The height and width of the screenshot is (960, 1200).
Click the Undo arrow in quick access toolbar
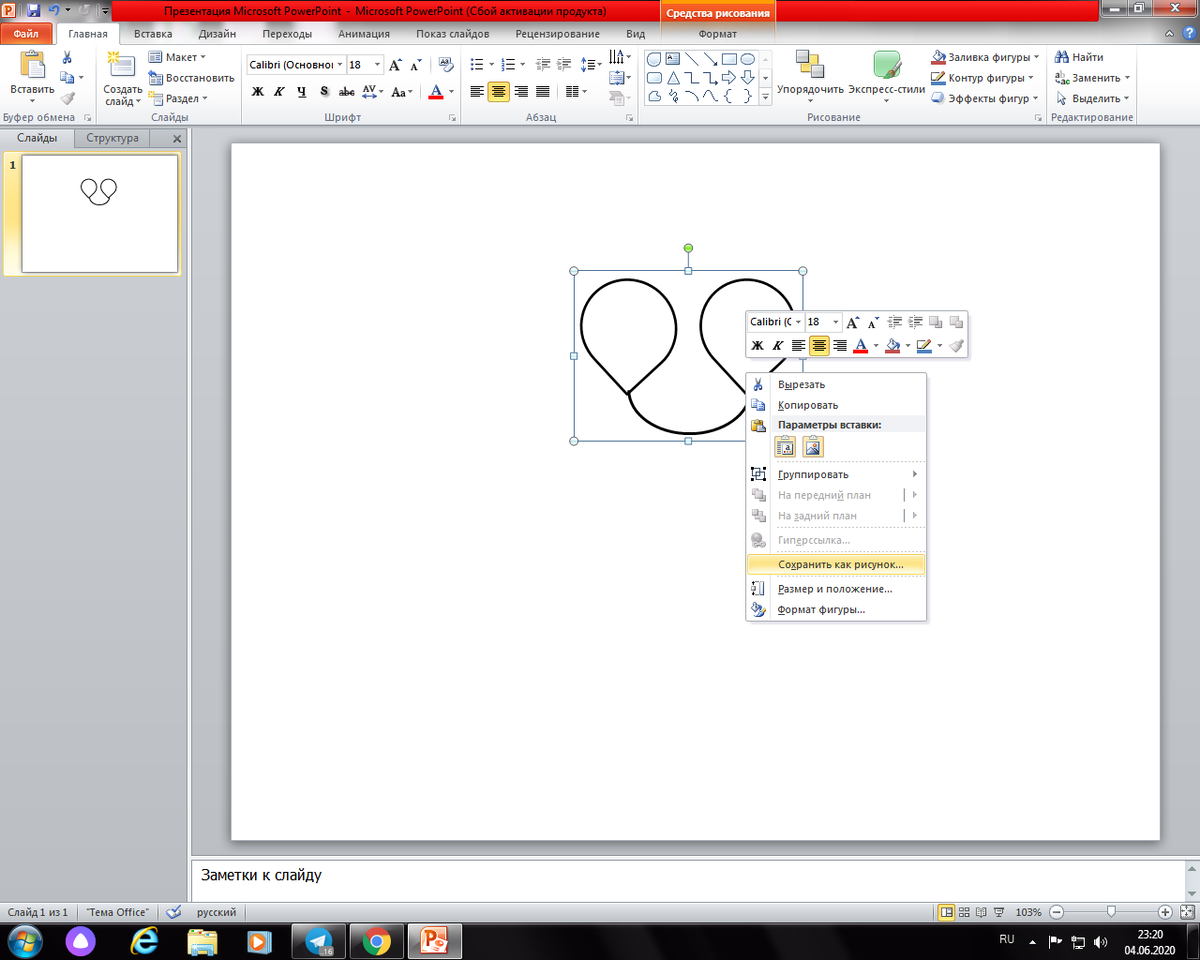53,10
